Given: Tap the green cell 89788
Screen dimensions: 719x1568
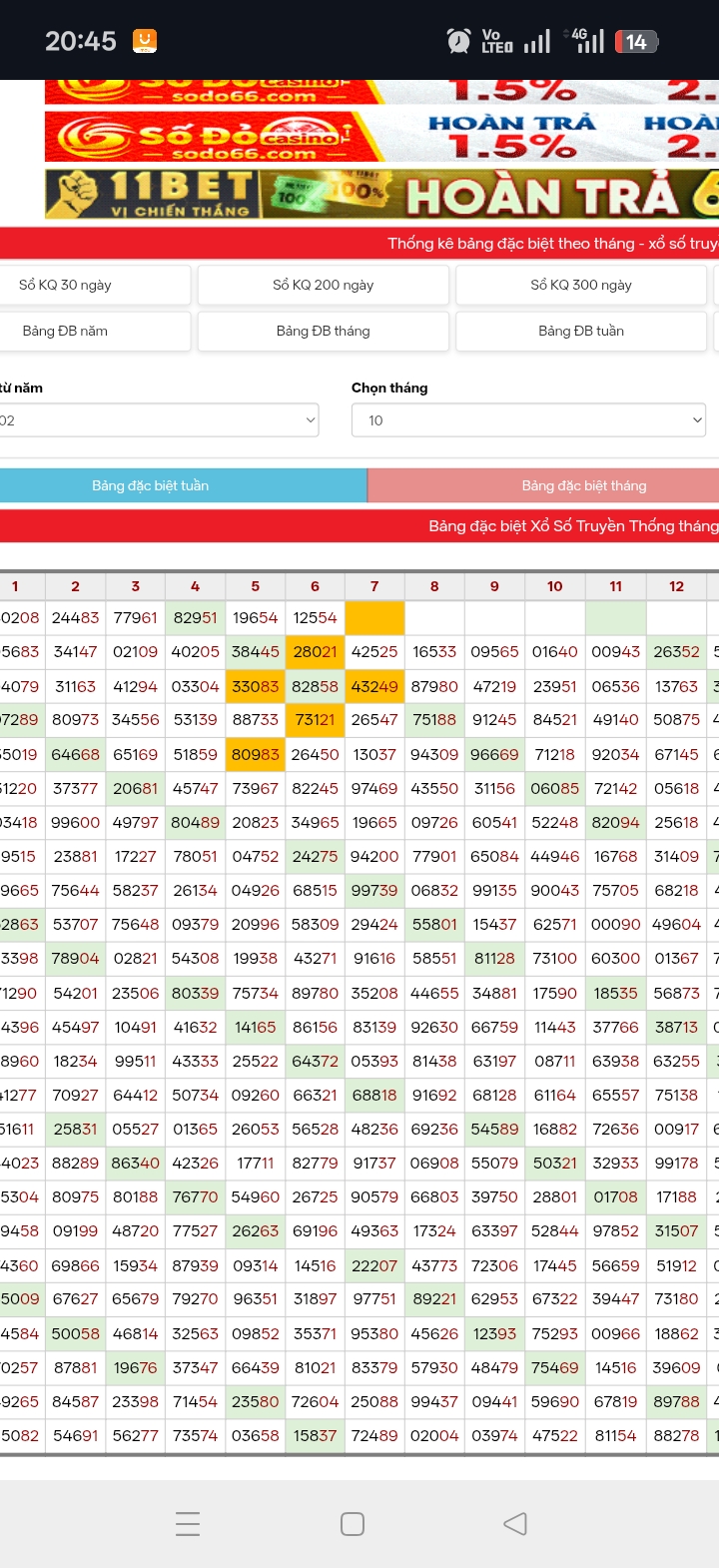Looking at the screenshot, I should (x=676, y=1401).
